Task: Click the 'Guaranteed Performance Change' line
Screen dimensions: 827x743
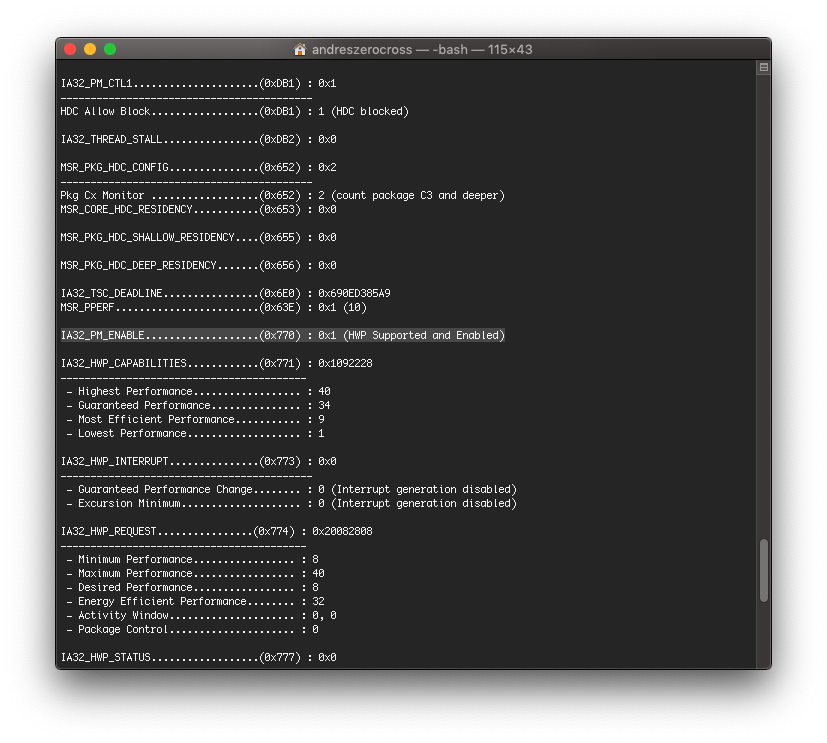Action: pyautogui.click(x=292, y=489)
